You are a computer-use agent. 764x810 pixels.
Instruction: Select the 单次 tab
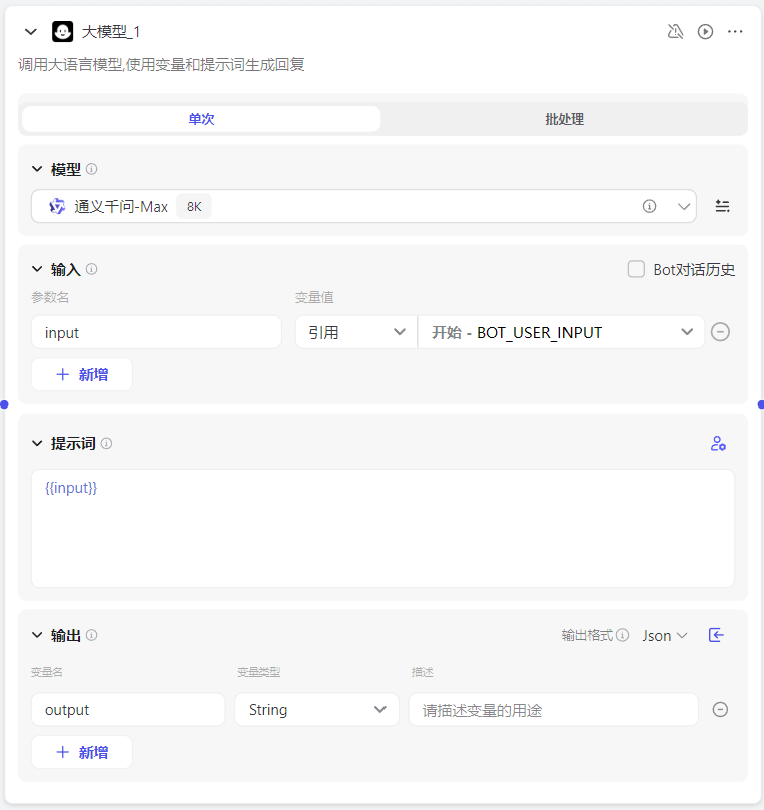pos(201,119)
